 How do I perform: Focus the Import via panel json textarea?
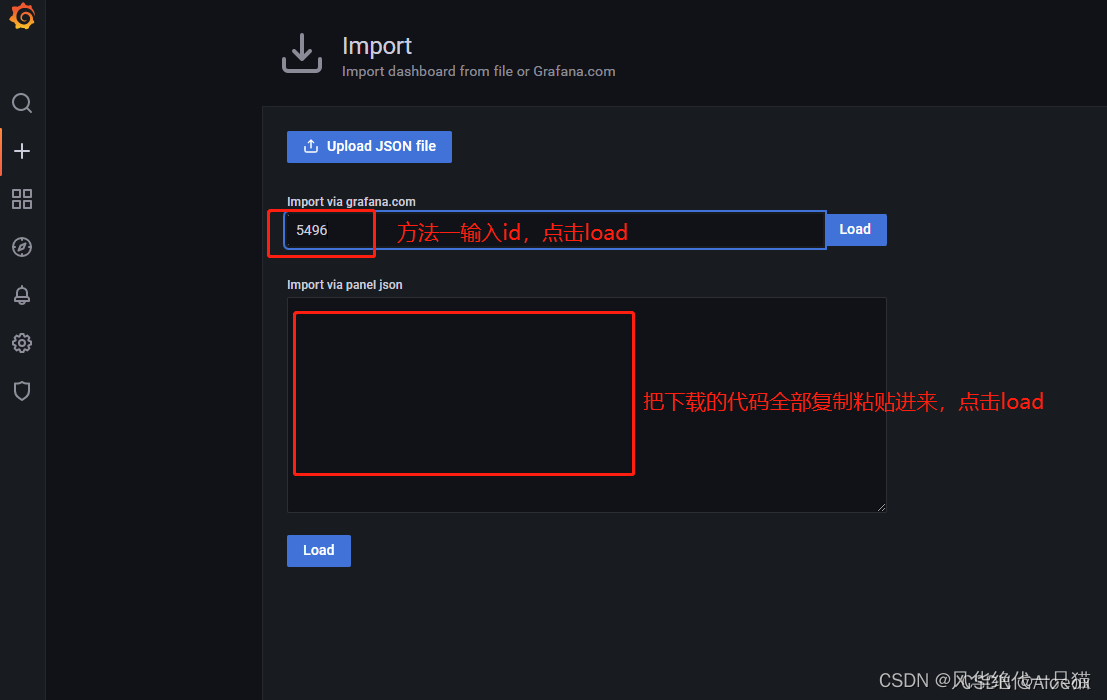587,405
